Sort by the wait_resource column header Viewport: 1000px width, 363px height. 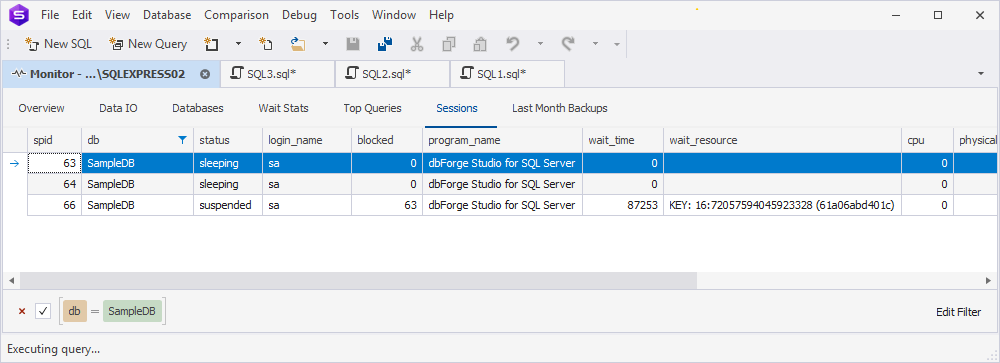click(783, 140)
